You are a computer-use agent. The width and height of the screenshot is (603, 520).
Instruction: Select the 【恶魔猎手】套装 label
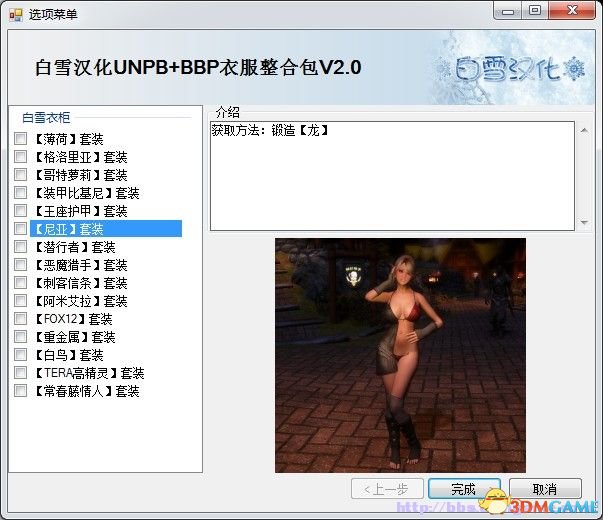click(81, 265)
